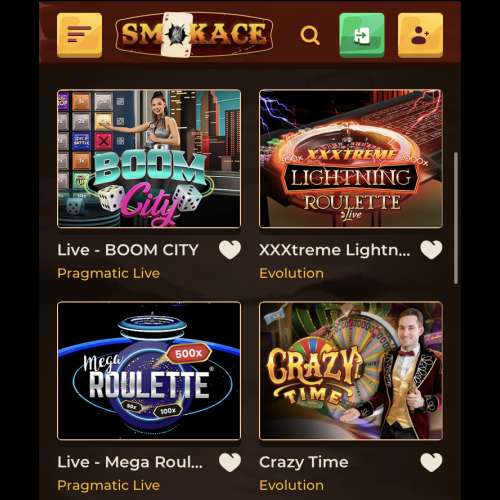Launch the Mega Roulette 500x thumbnail

pyautogui.click(x=149, y=371)
